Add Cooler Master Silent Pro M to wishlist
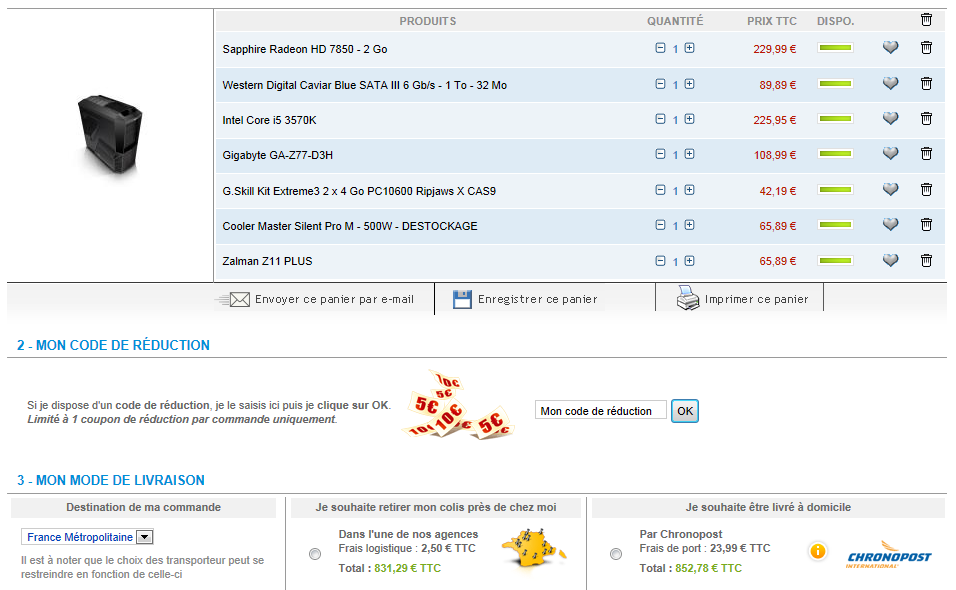The width and height of the screenshot is (956, 590). point(890,225)
